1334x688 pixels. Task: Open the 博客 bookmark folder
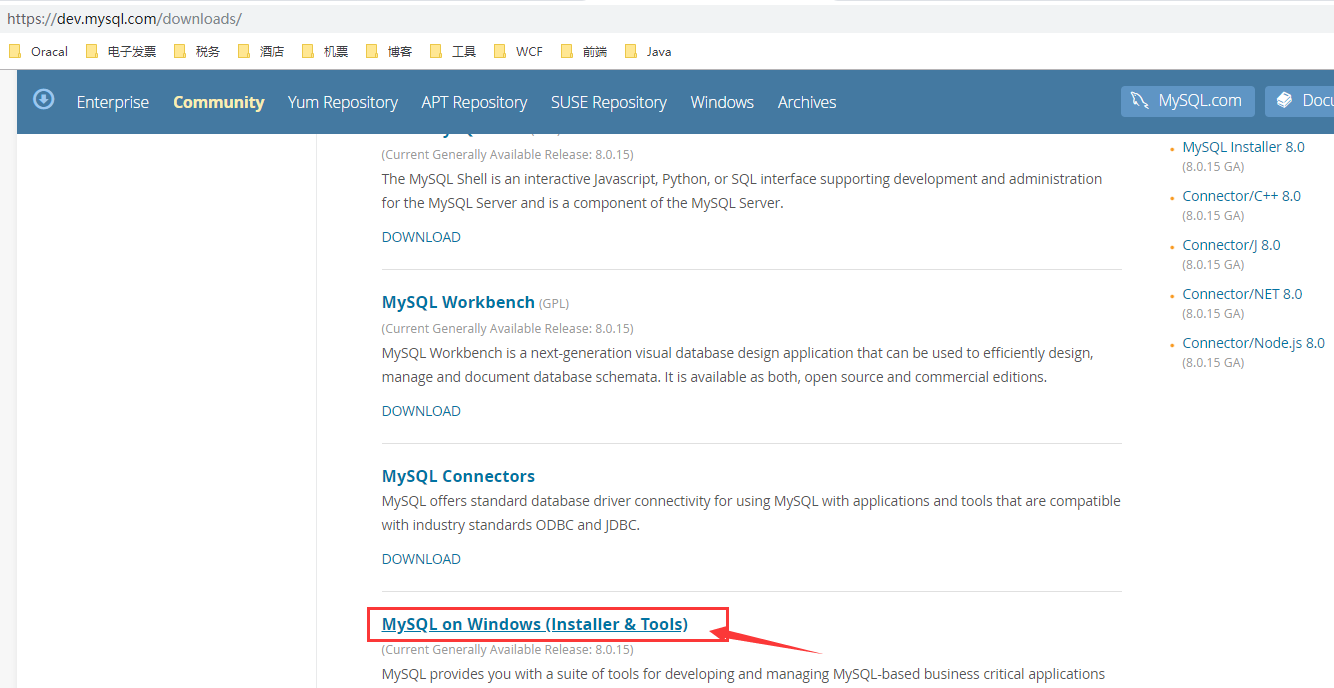pyautogui.click(x=389, y=51)
